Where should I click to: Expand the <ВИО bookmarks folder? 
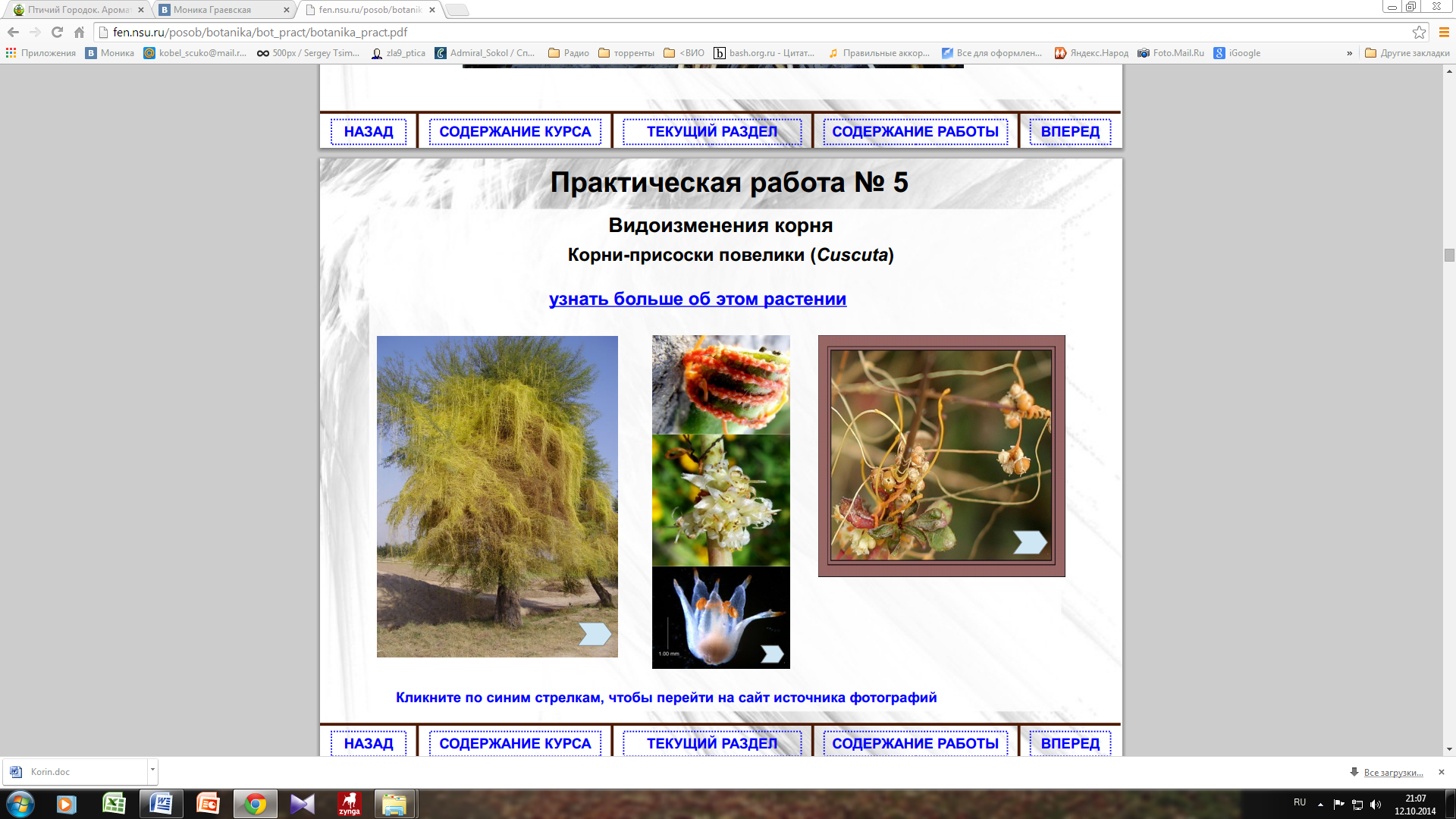coord(684,53)
